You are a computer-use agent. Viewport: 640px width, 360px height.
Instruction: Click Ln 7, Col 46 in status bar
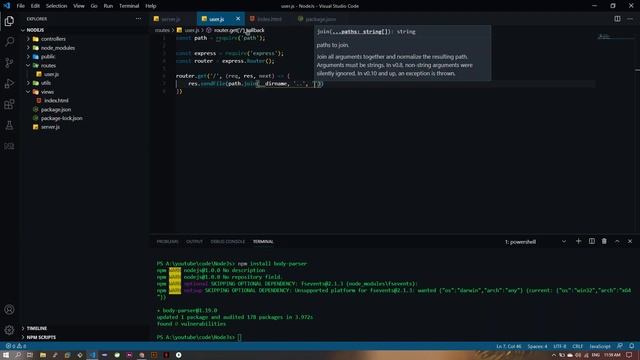[x=509, y=346]
